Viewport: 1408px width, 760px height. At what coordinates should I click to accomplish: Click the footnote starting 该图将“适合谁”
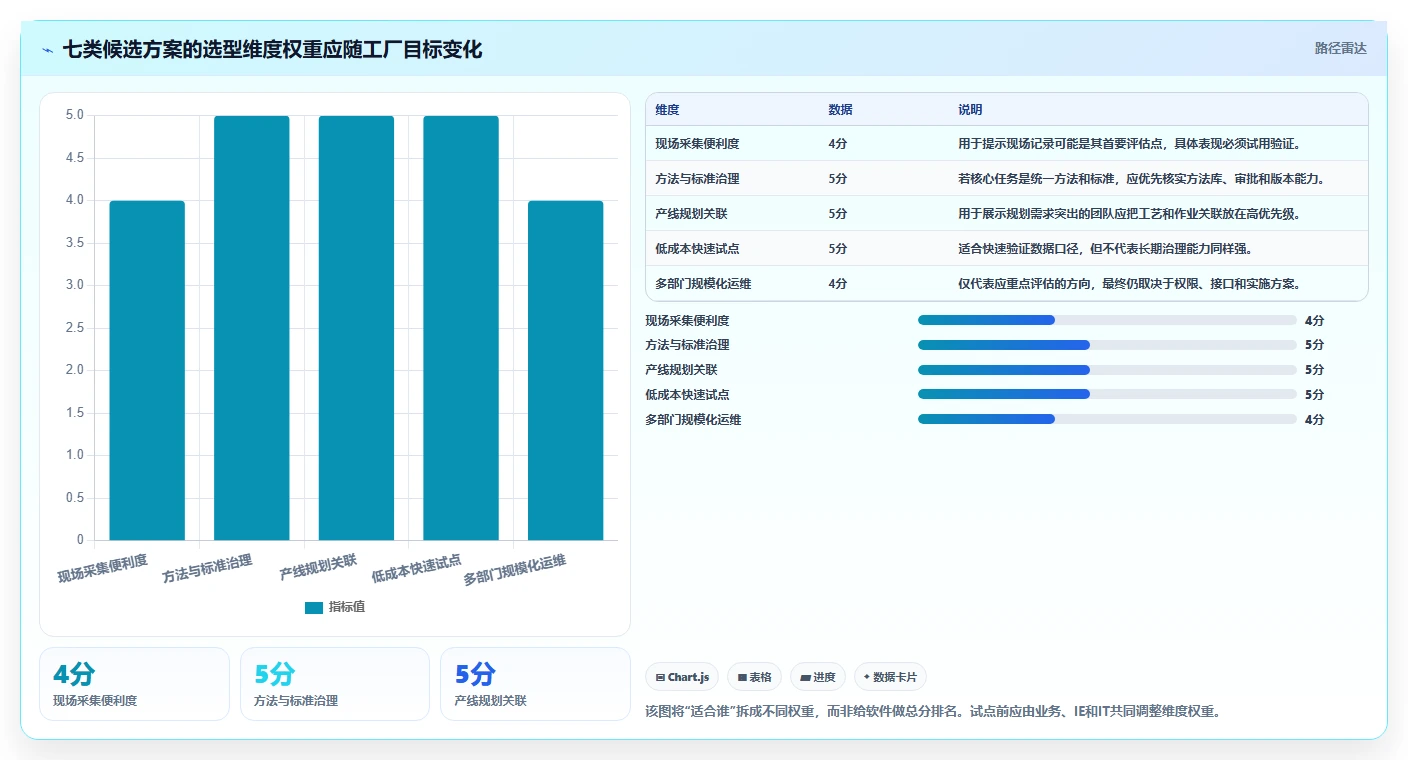tap(934, 712)
